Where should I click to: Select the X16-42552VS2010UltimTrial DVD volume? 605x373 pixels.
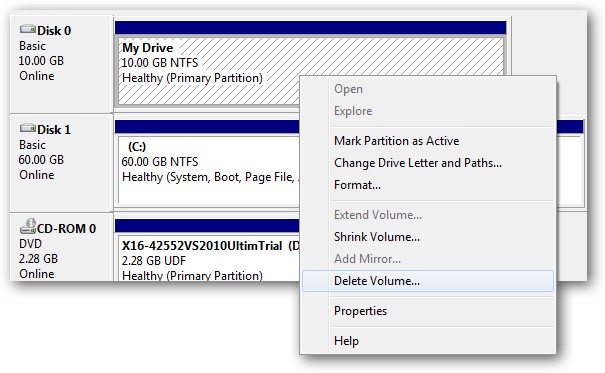tap(208, 258)
